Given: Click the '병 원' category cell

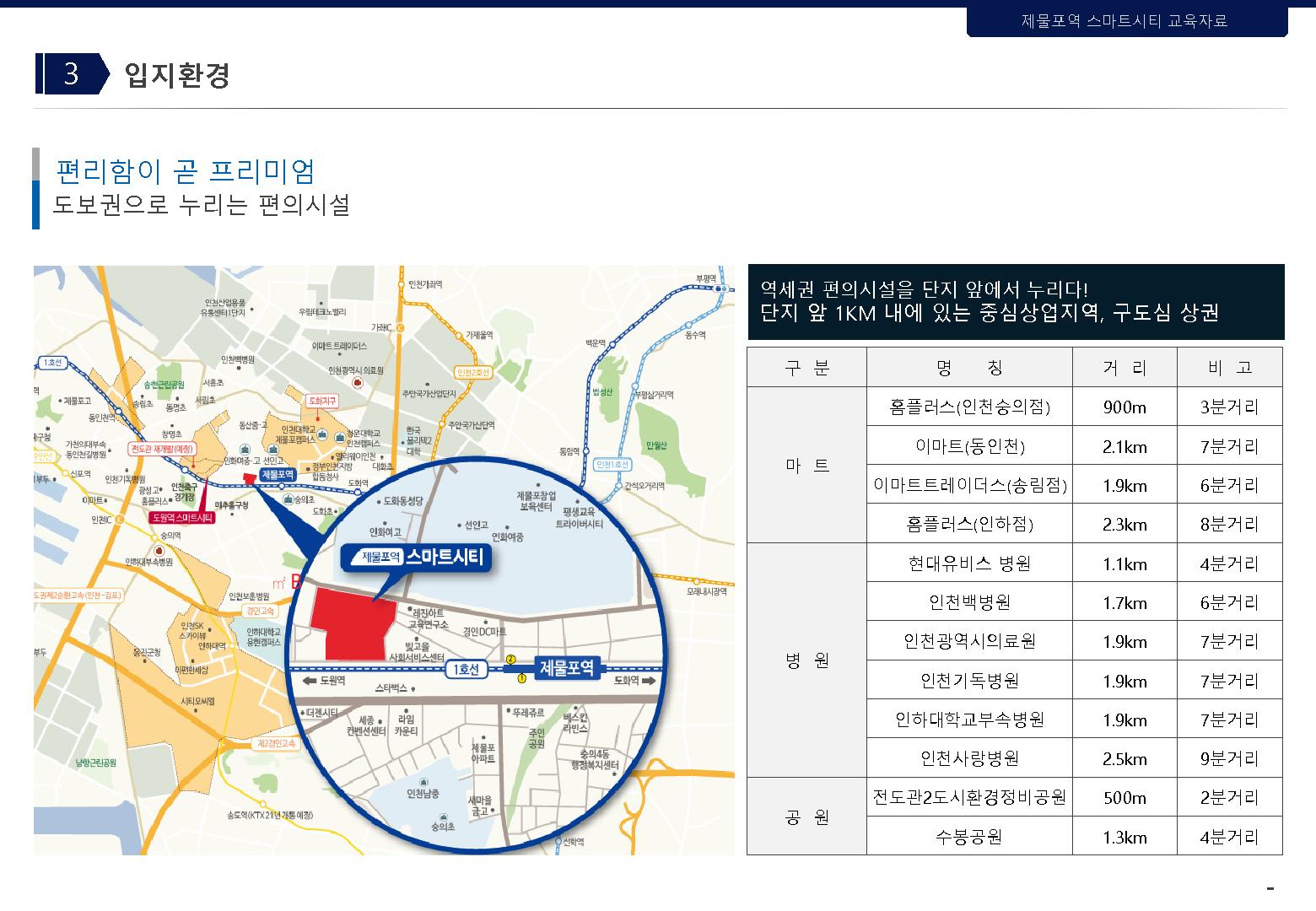Looking at the screenshot, I should click(x=807, y=660).
